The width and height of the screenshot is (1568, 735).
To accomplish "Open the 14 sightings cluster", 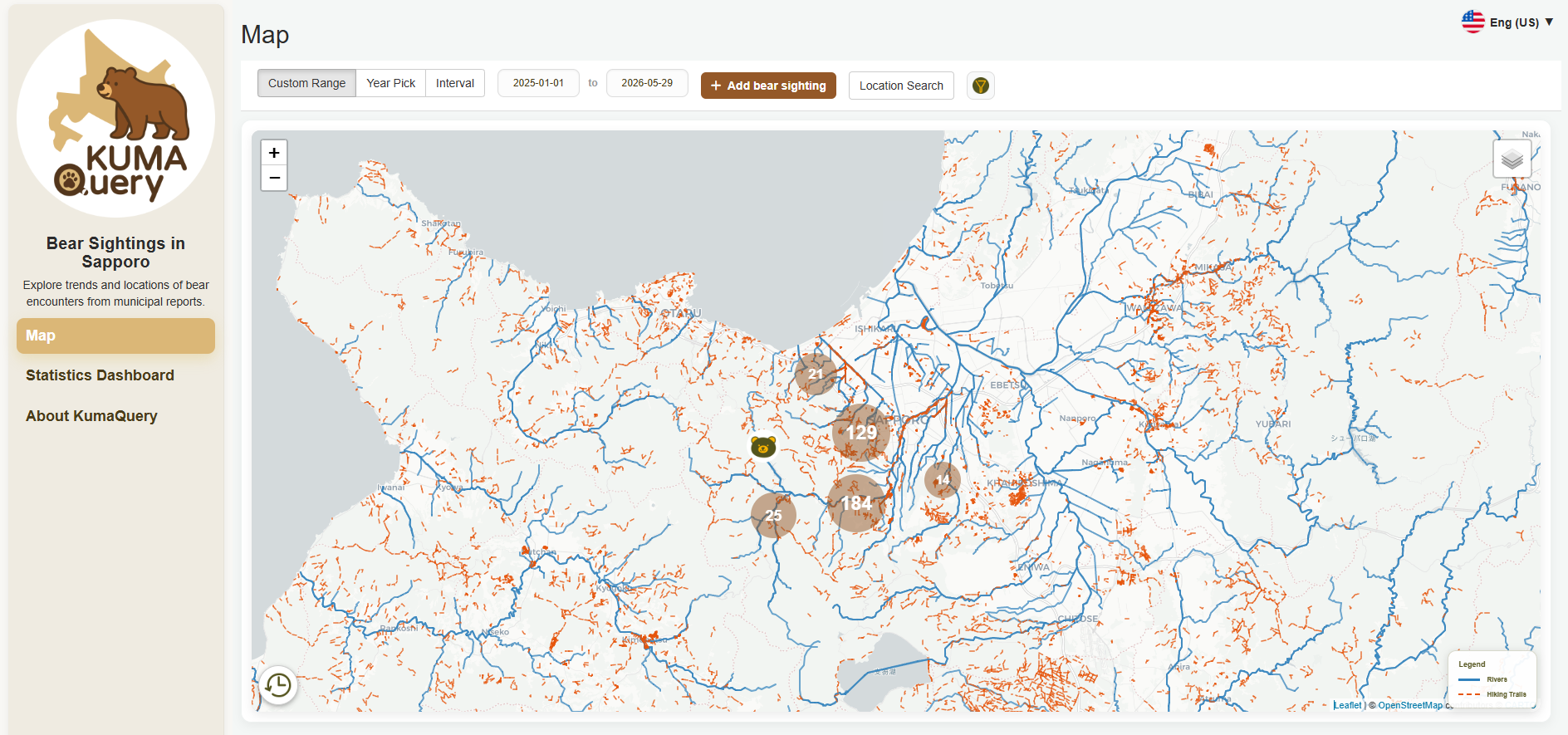I will pos(943,479).
